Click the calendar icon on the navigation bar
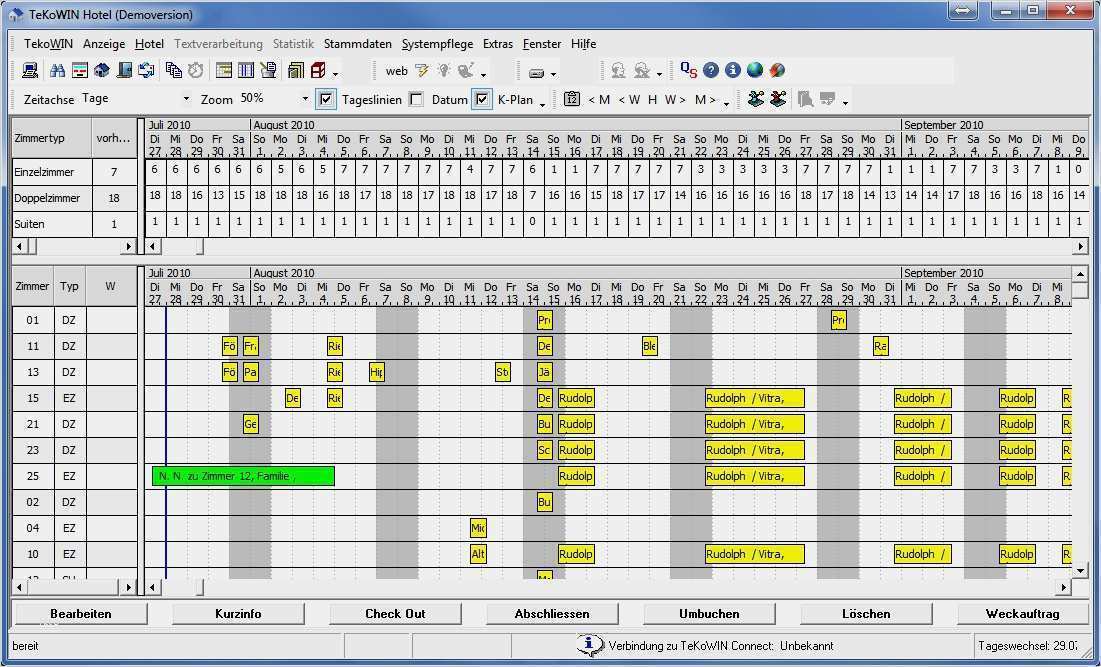Image resolution: width=1101 pixels, height=667 pixels. point(571,100)
